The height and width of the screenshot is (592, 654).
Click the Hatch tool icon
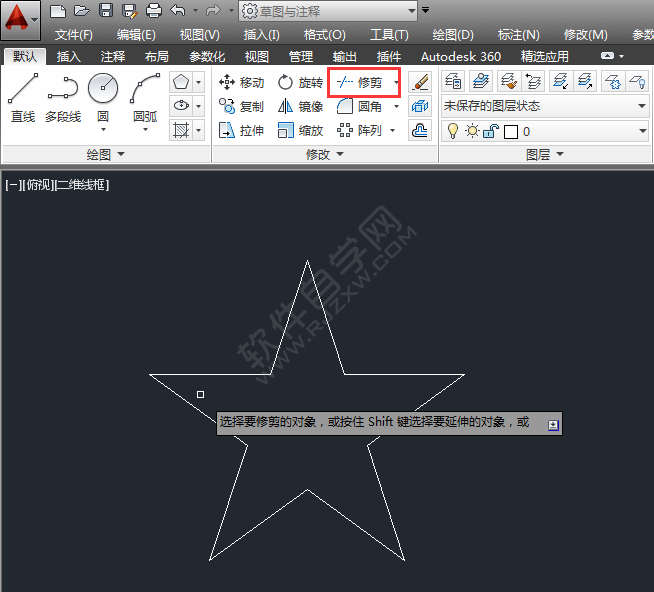181,130
